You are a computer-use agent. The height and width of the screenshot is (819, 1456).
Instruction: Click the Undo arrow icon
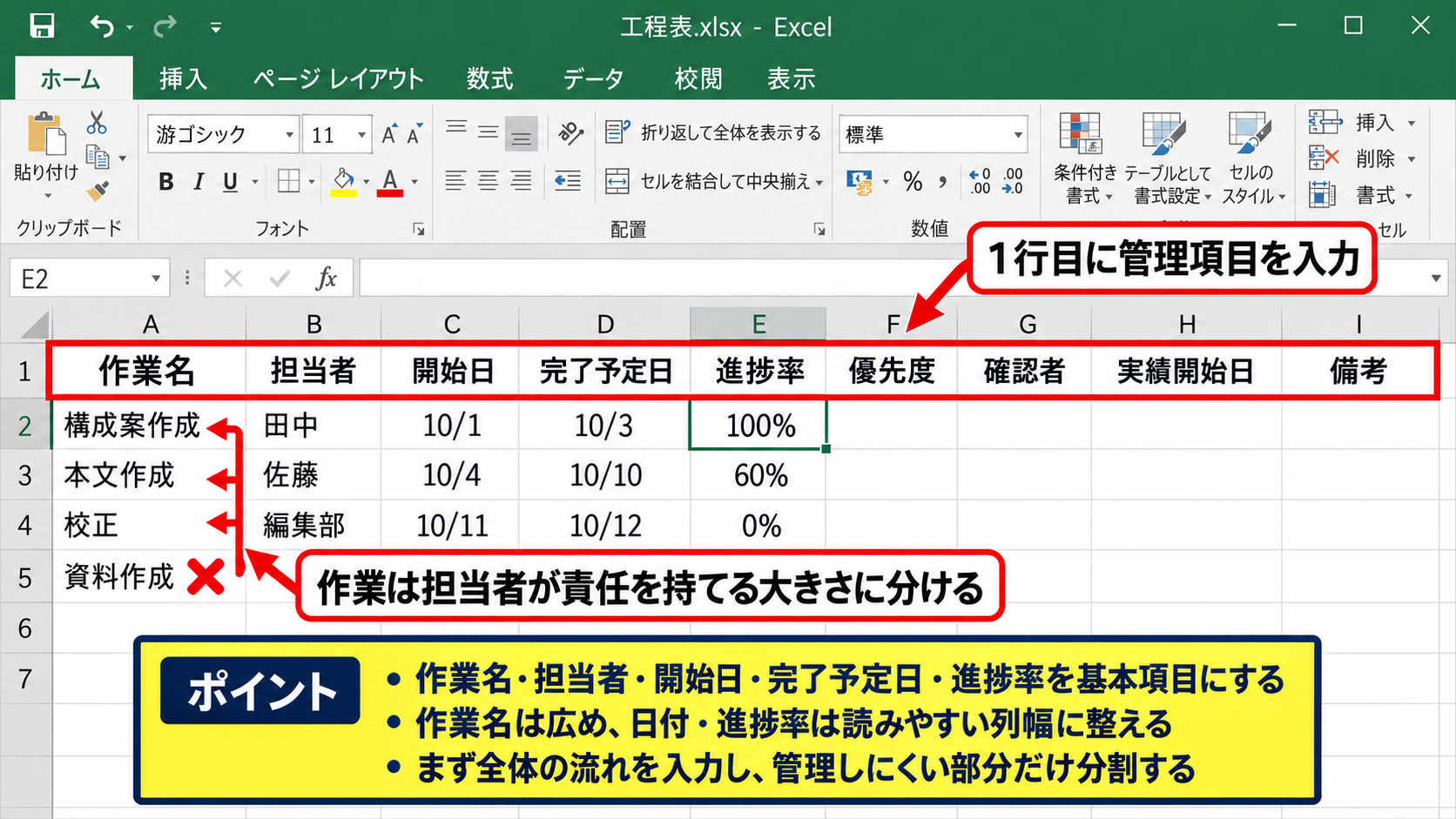102,27
